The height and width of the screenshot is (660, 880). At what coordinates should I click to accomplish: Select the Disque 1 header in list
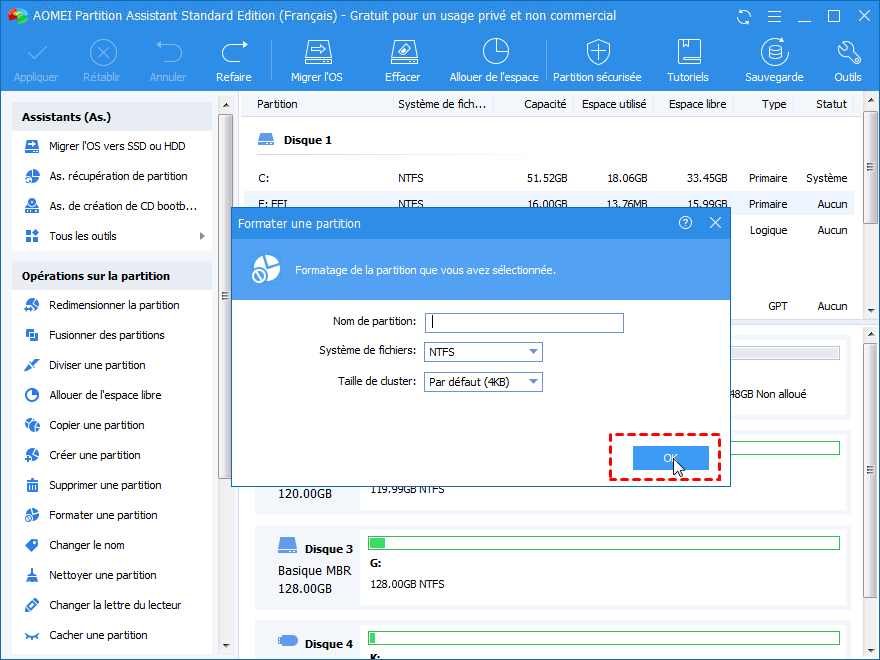[x=308, y=140]
